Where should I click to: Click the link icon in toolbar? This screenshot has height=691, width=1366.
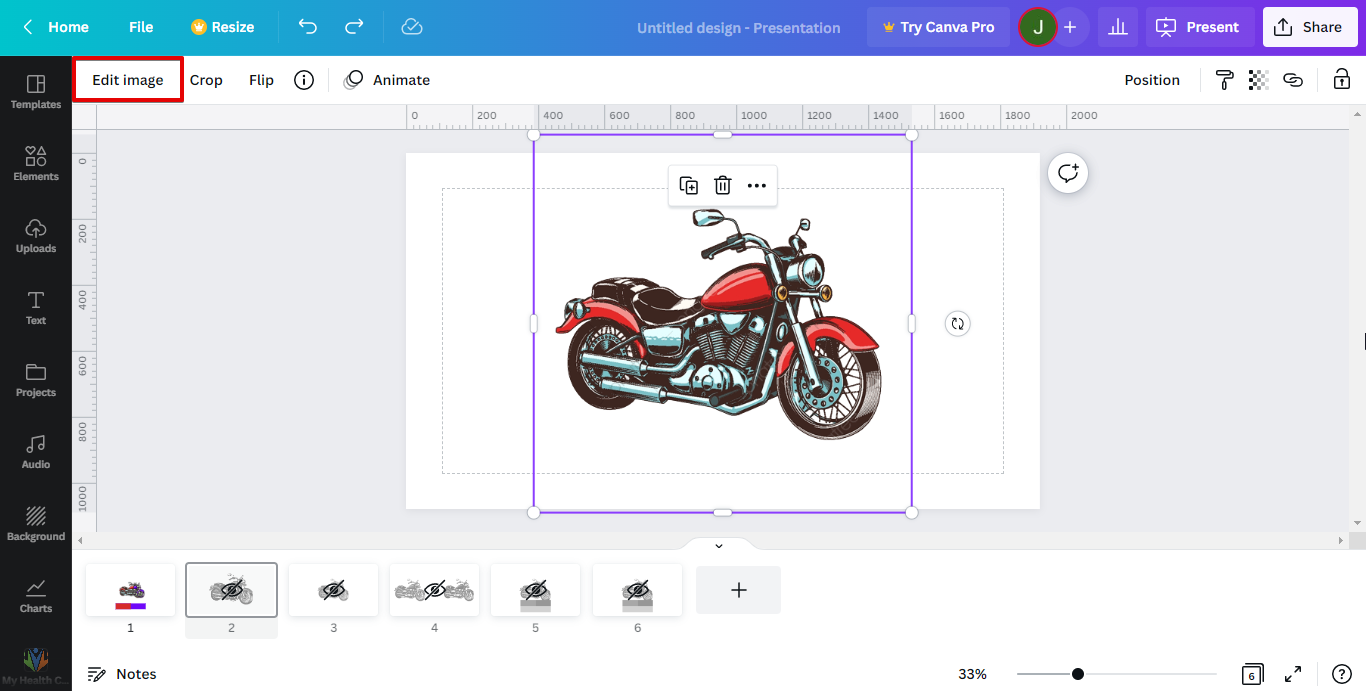1293,80
